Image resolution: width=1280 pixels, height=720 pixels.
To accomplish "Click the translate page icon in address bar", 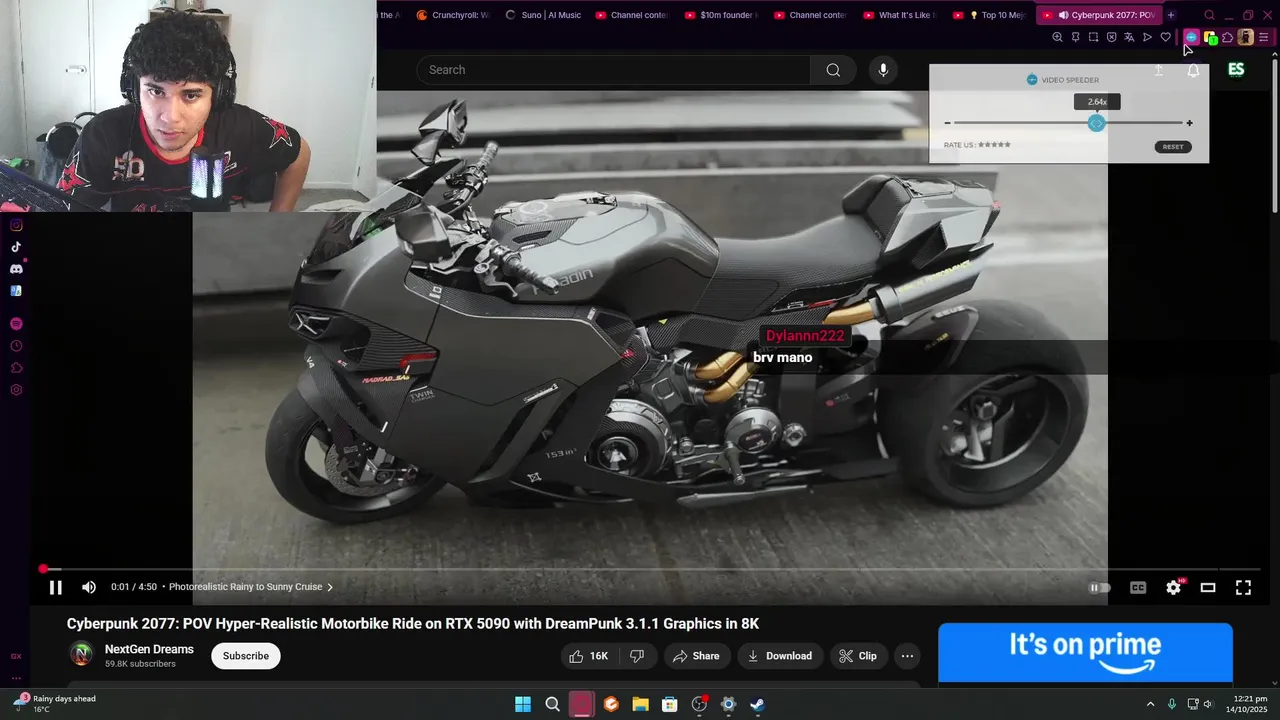I will tap(1129, 37).
